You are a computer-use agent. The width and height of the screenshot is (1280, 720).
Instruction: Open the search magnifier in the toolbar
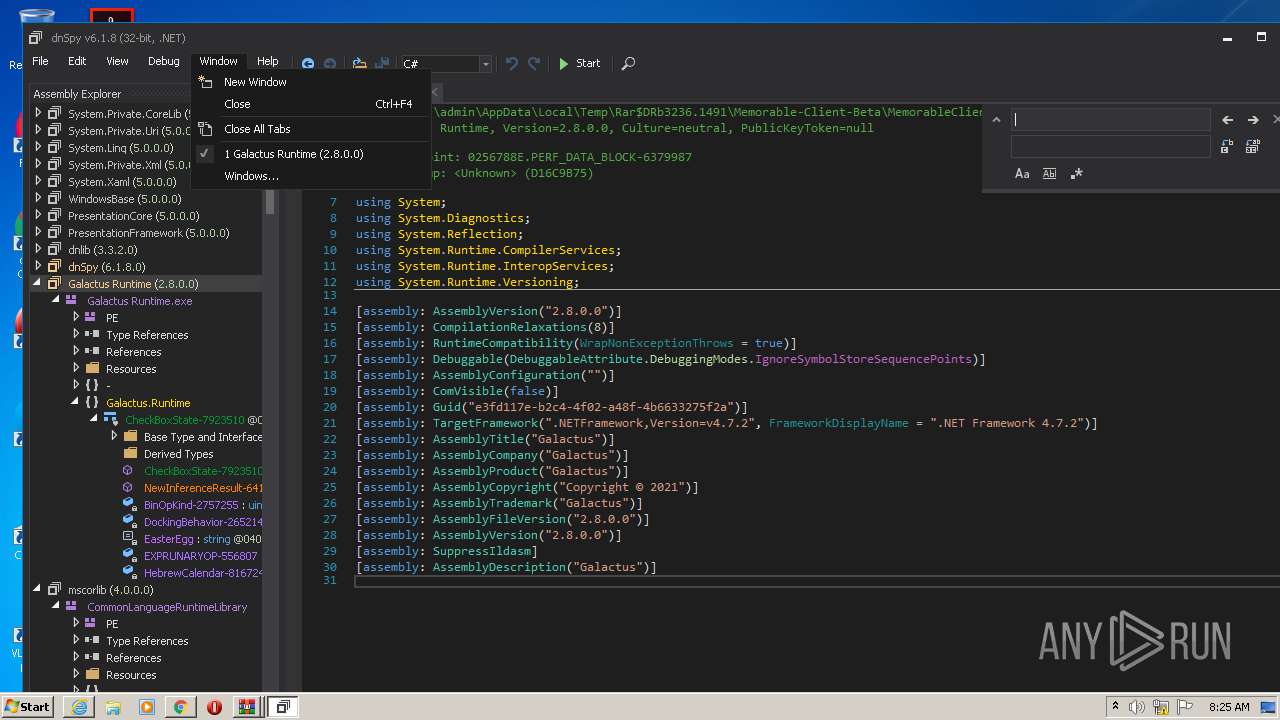[628, 63]
